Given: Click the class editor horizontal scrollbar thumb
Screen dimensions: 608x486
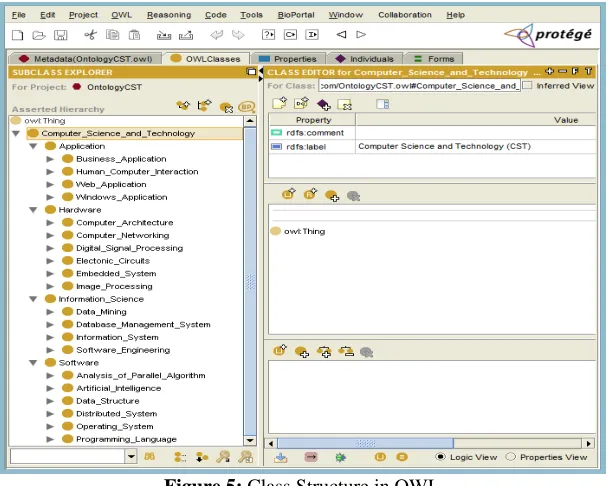Looking at the screenshot, I should coord(365,443).
